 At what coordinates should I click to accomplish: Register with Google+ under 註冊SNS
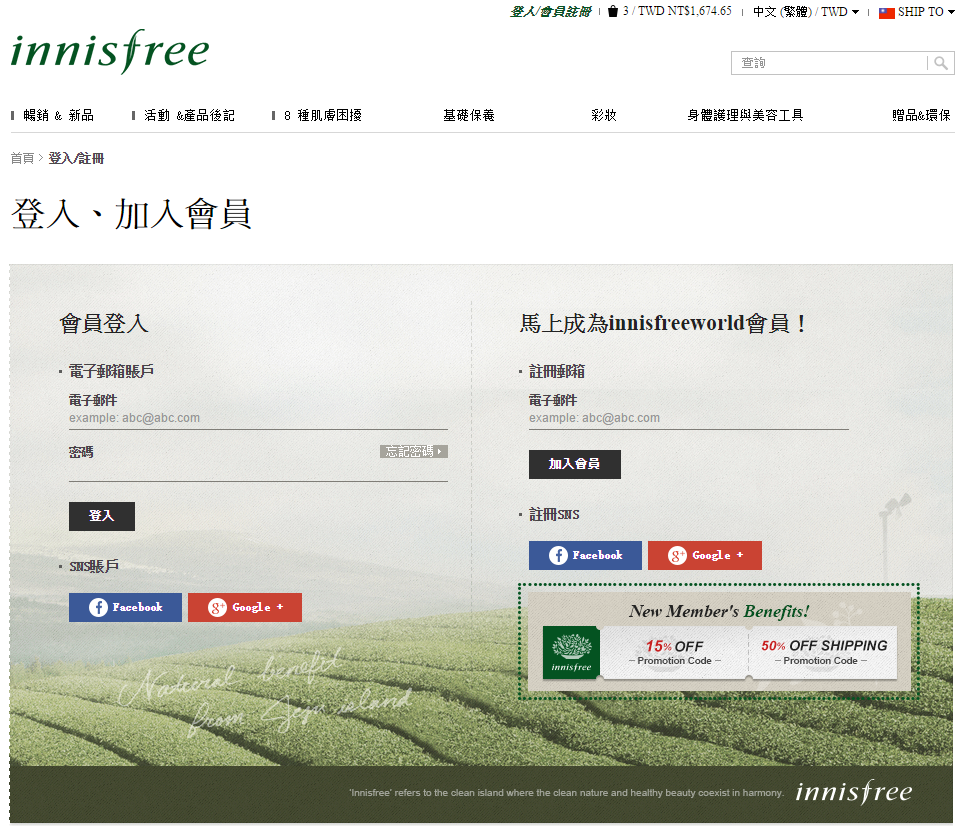coord(705,555)
